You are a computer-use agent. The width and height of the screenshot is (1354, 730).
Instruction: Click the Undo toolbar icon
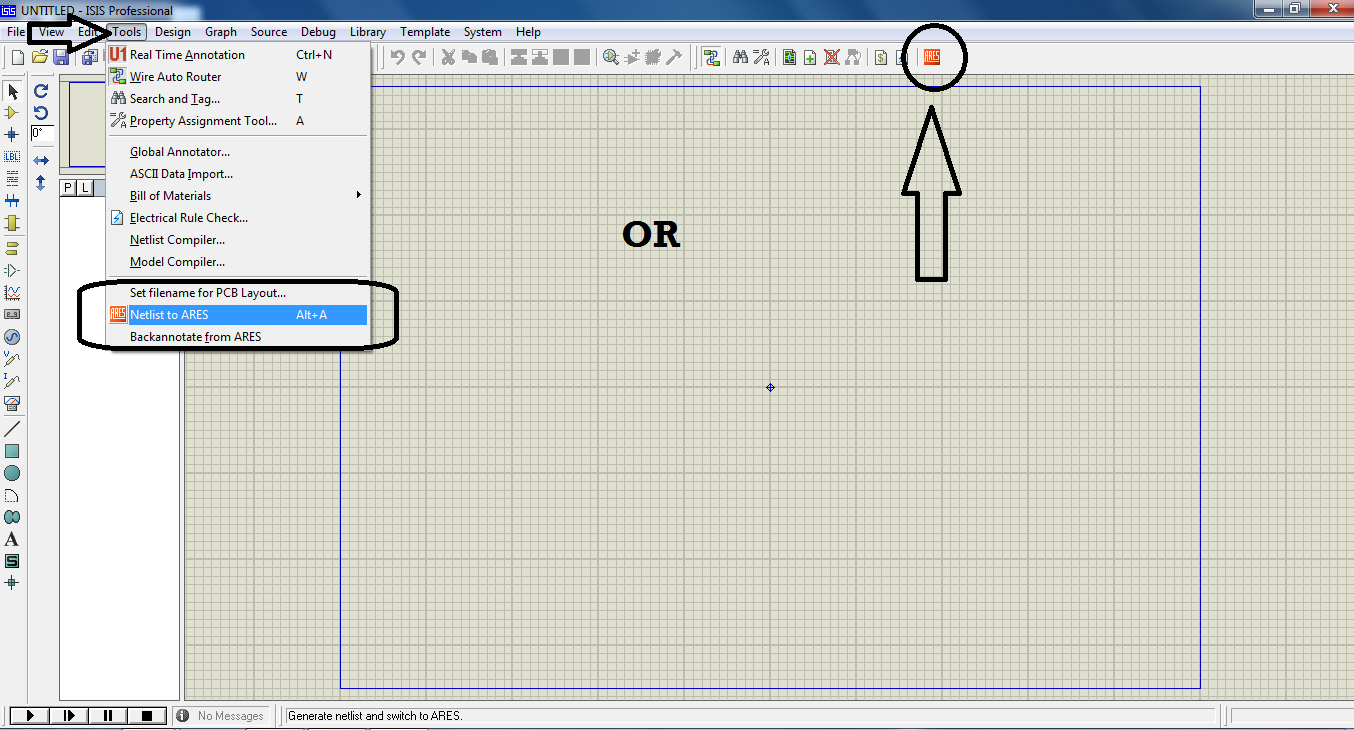click(x=398, y=57)
